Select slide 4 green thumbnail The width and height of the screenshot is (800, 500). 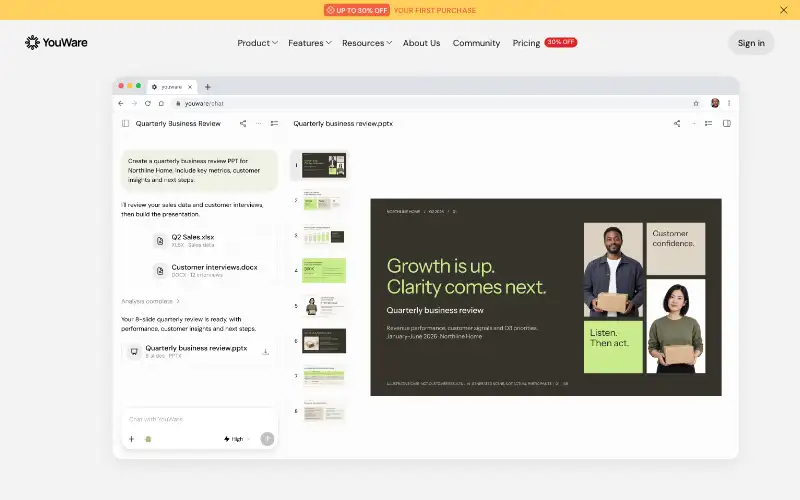click(323, 270)
